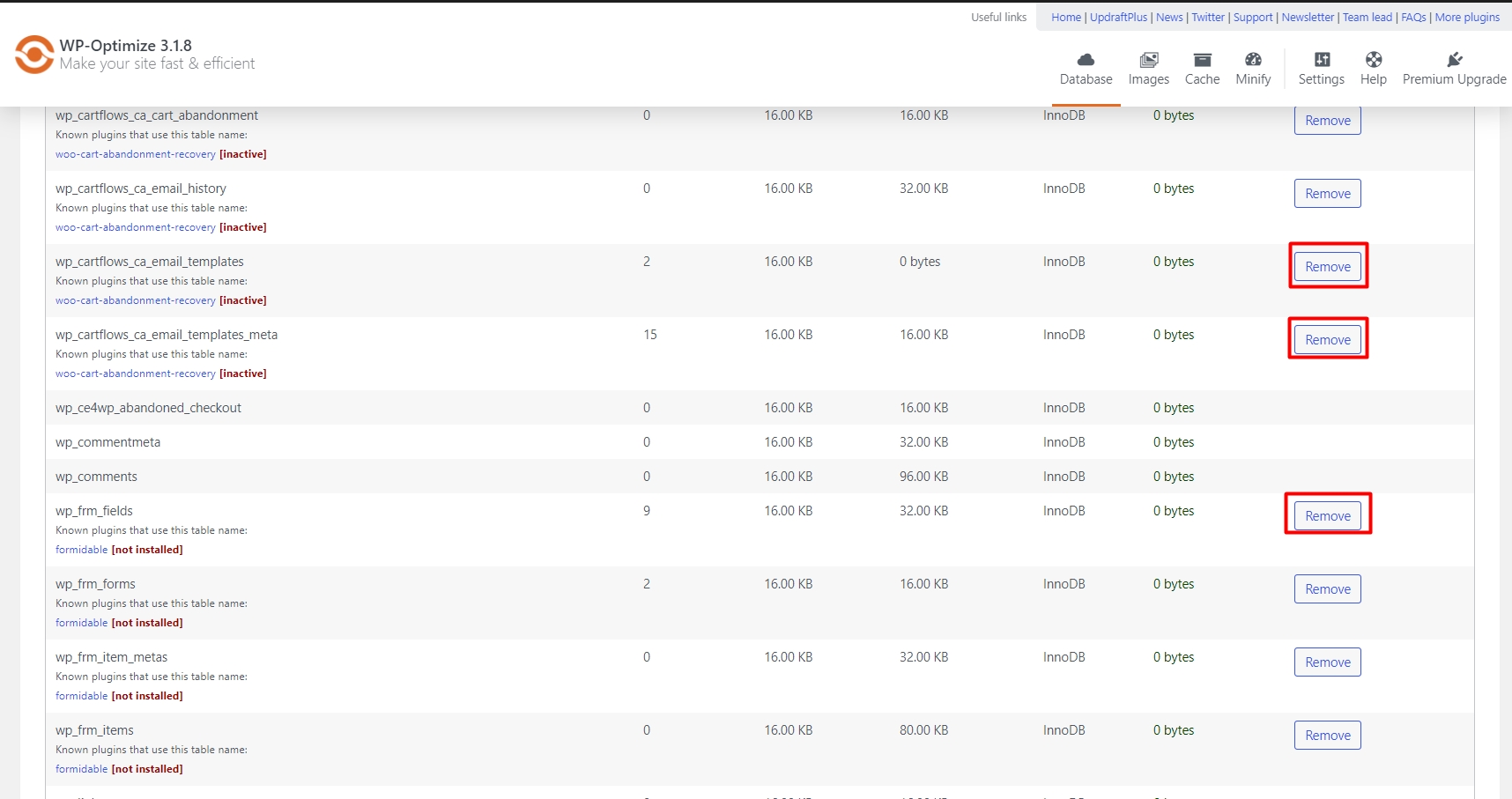Open the Settings tab
Screen dimensions: 1512x799
pos(1321,69)
